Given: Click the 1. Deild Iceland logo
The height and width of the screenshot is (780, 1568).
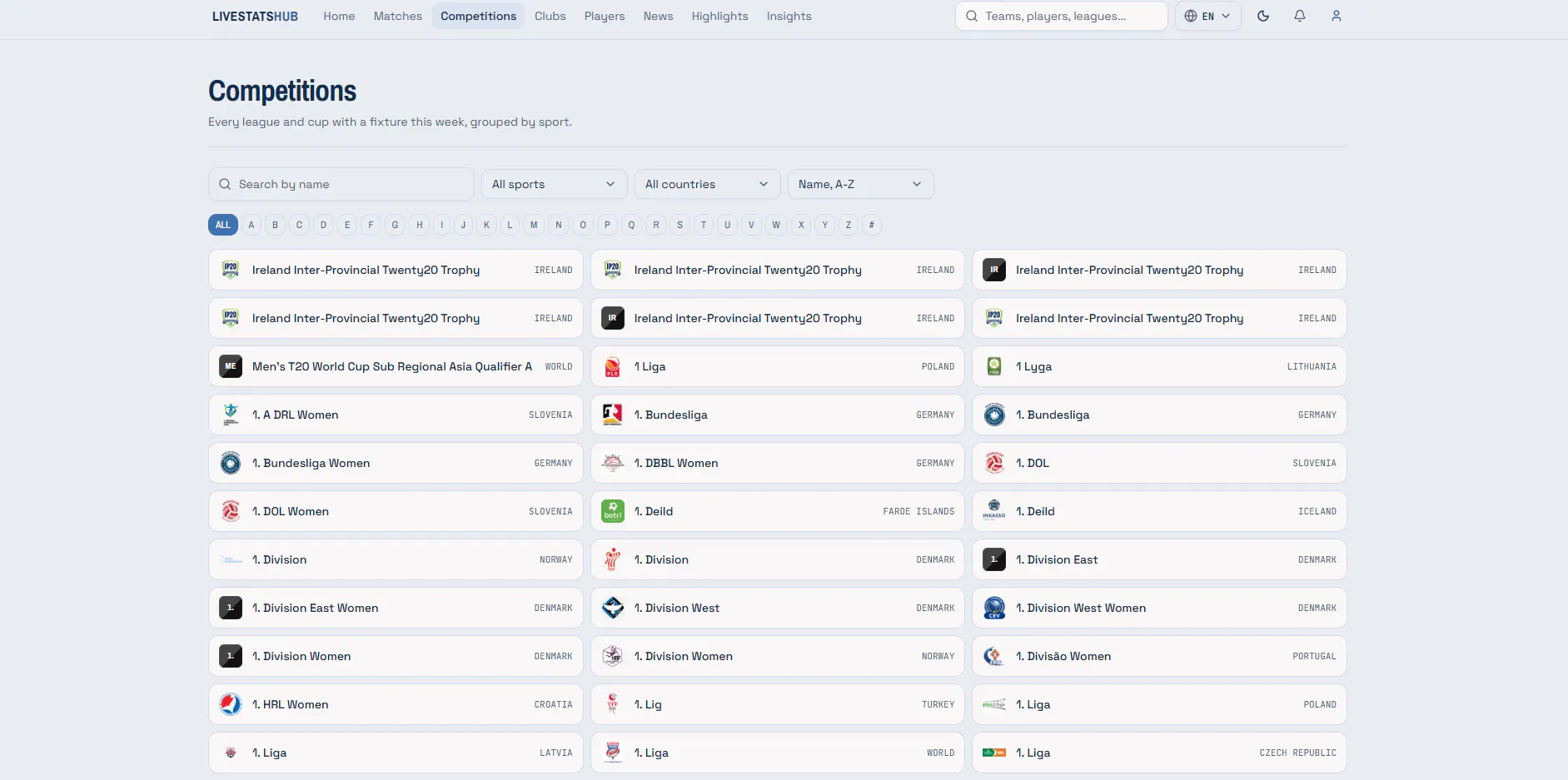Looking at the screenshot, I should pos(994,511).
